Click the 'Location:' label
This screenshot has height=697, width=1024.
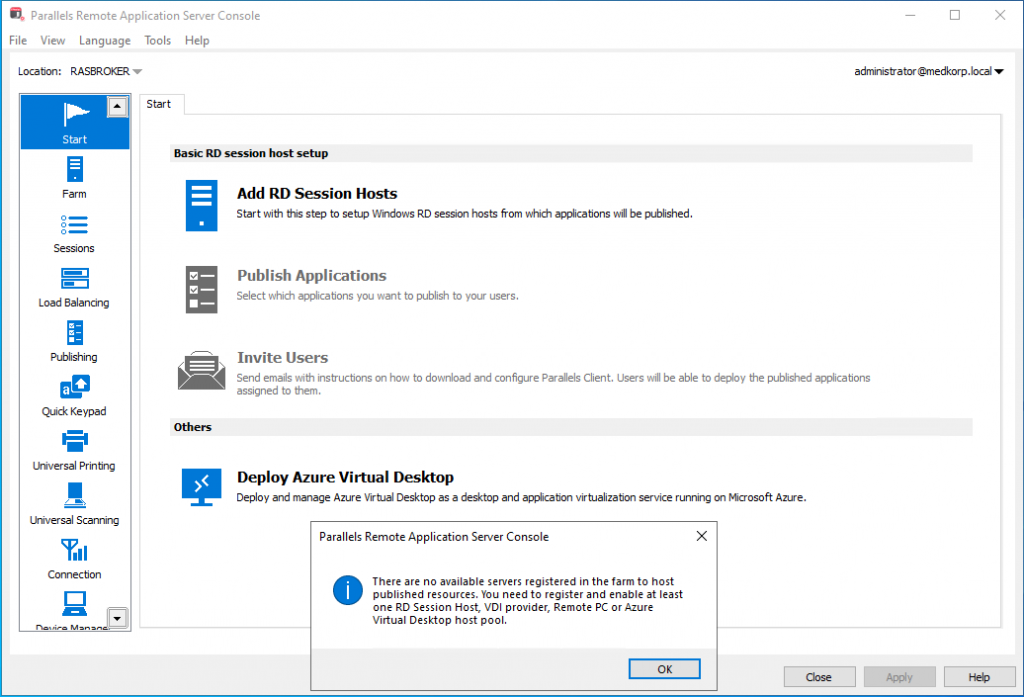coord(39,71)
